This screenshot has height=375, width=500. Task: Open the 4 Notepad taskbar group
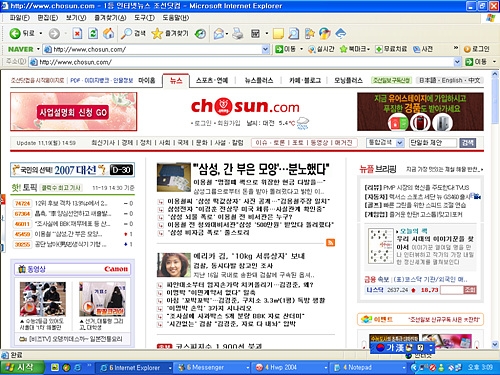(x=368, y=368)
